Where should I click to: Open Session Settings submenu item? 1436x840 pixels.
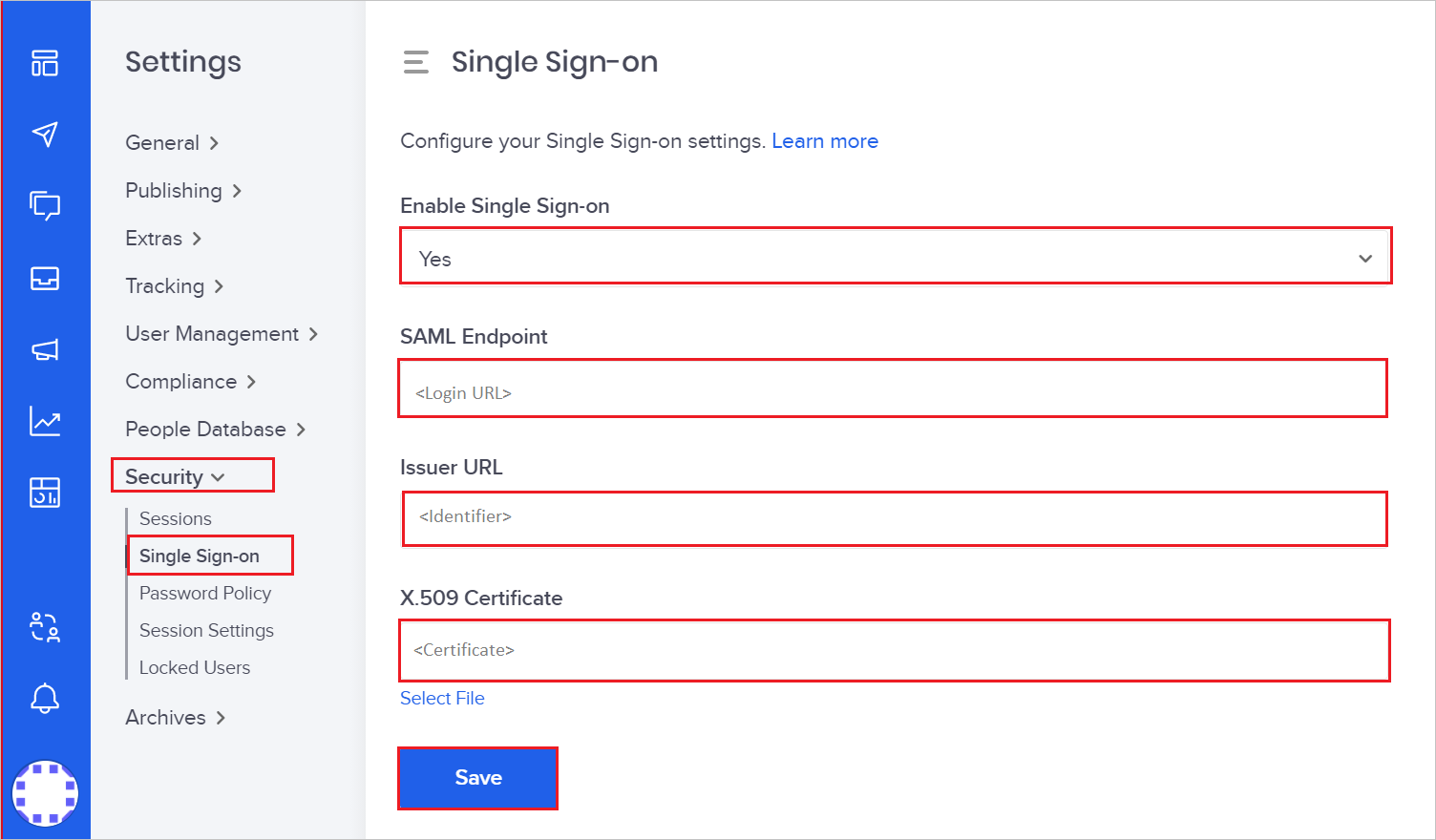pos(206,631)
